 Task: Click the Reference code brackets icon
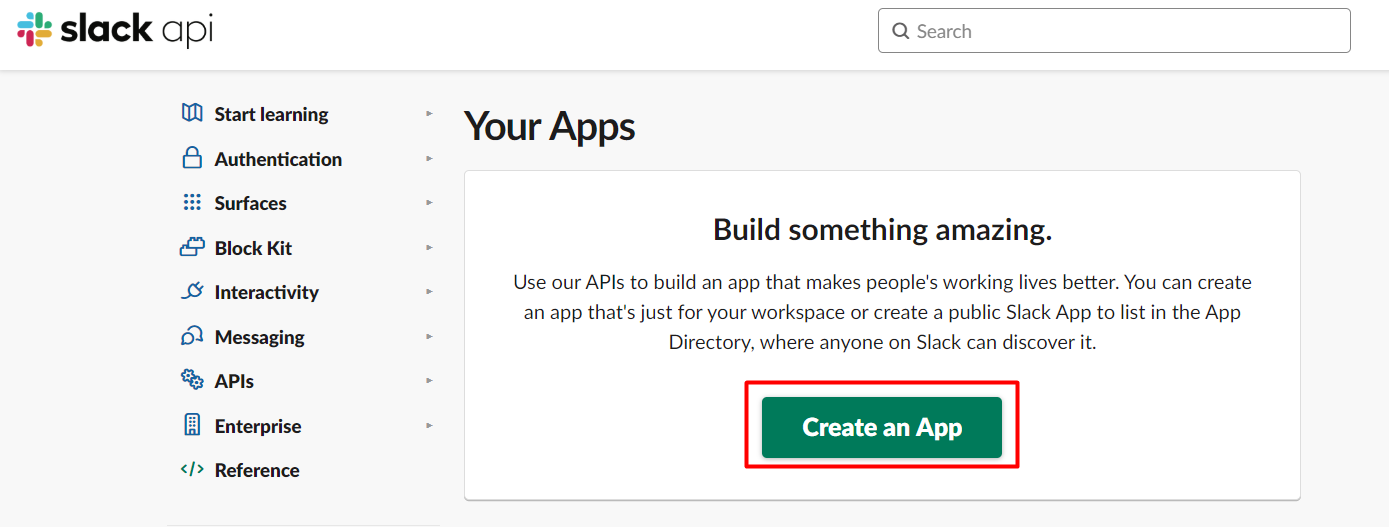click(192, 469)
